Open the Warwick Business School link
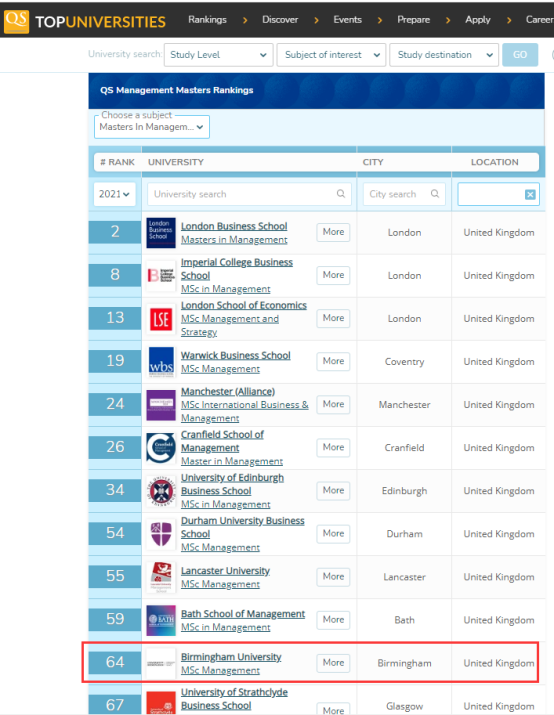554x715 pixels. coord(236,355)
